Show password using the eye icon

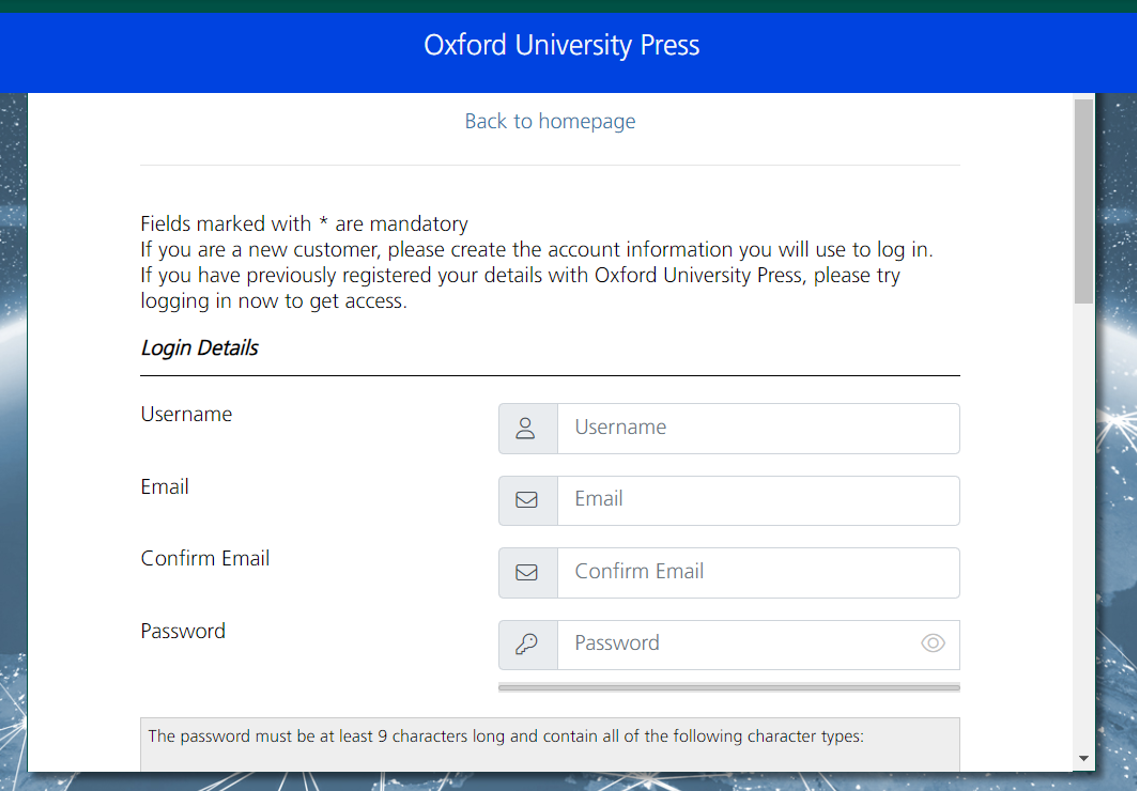click(x=933, y=643)
